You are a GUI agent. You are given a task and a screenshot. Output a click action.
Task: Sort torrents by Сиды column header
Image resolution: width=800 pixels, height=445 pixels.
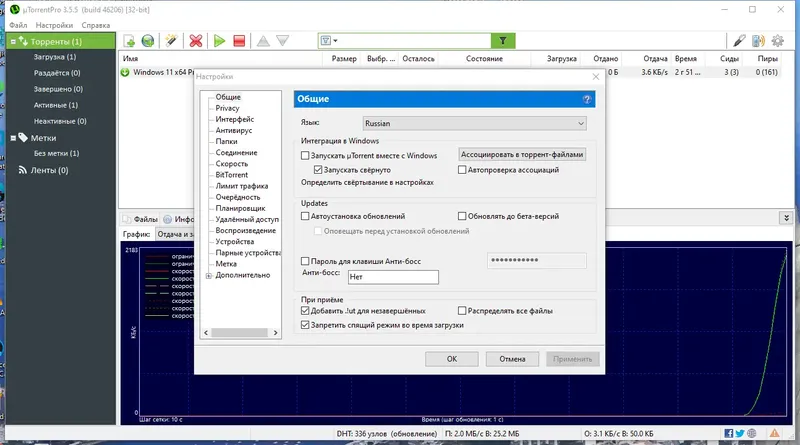pos(729,59)
